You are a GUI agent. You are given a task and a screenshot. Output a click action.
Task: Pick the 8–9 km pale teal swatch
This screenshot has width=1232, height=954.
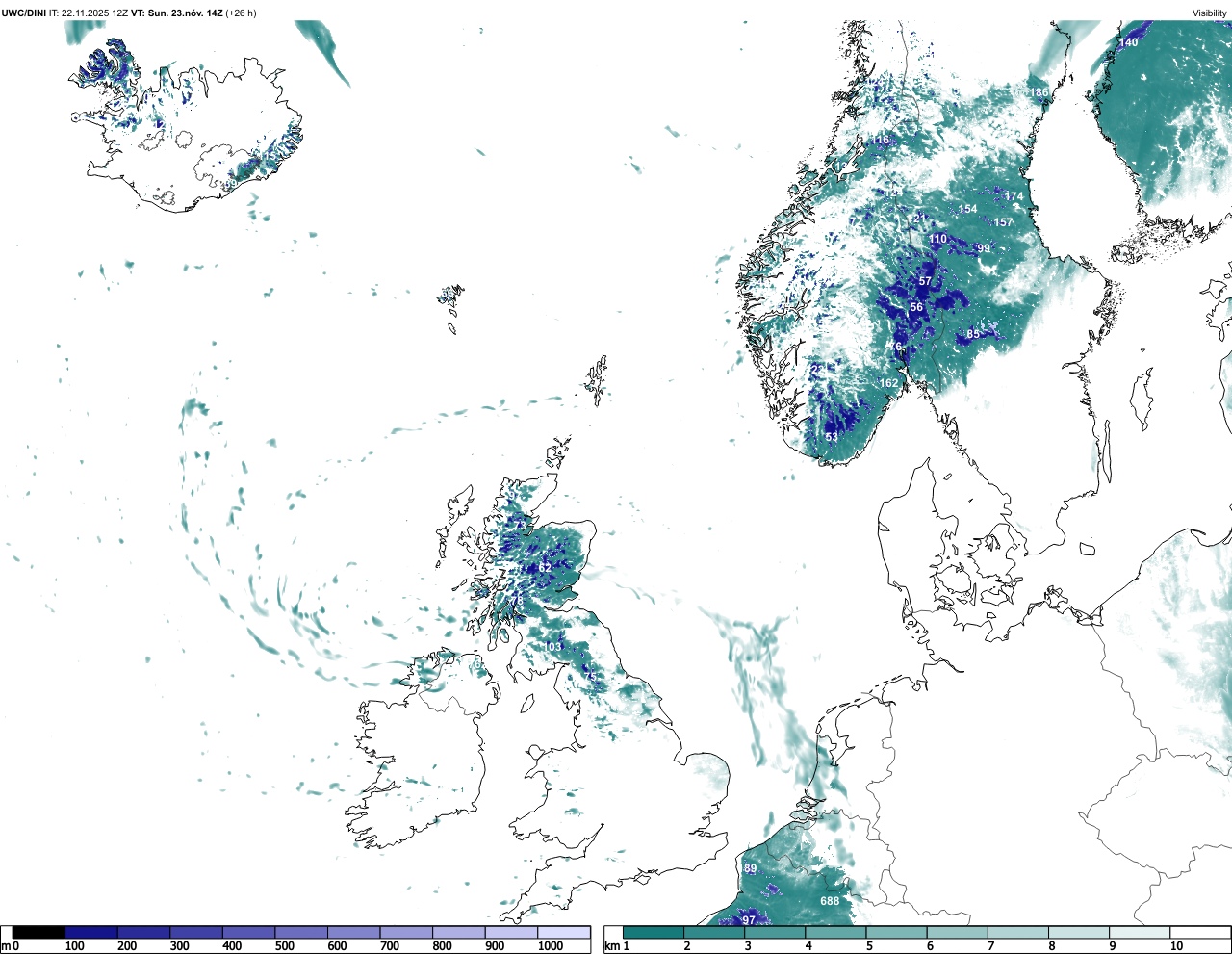coord(1079,933)
